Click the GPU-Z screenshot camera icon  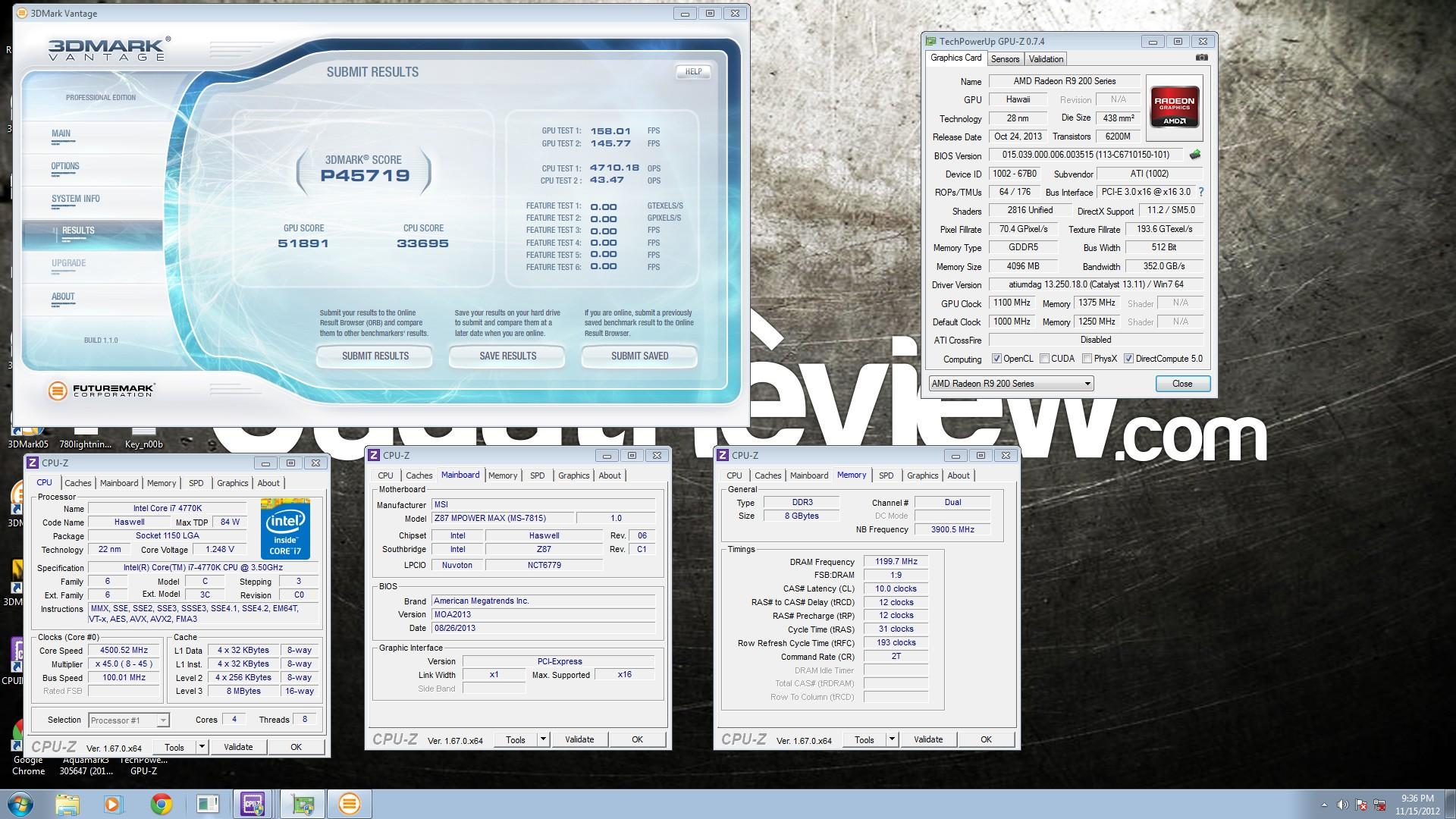(x=1201, y=58)
